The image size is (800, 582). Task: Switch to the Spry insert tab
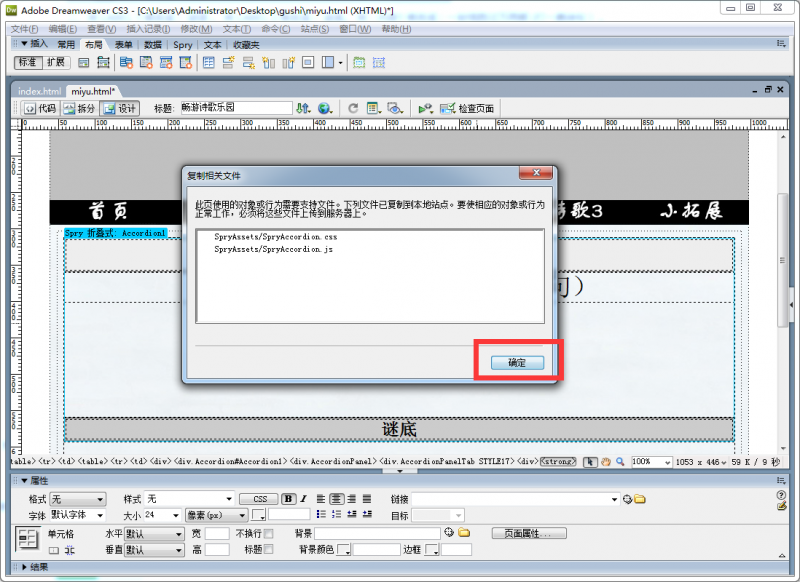pyautogui.click(x=183, y=45)
